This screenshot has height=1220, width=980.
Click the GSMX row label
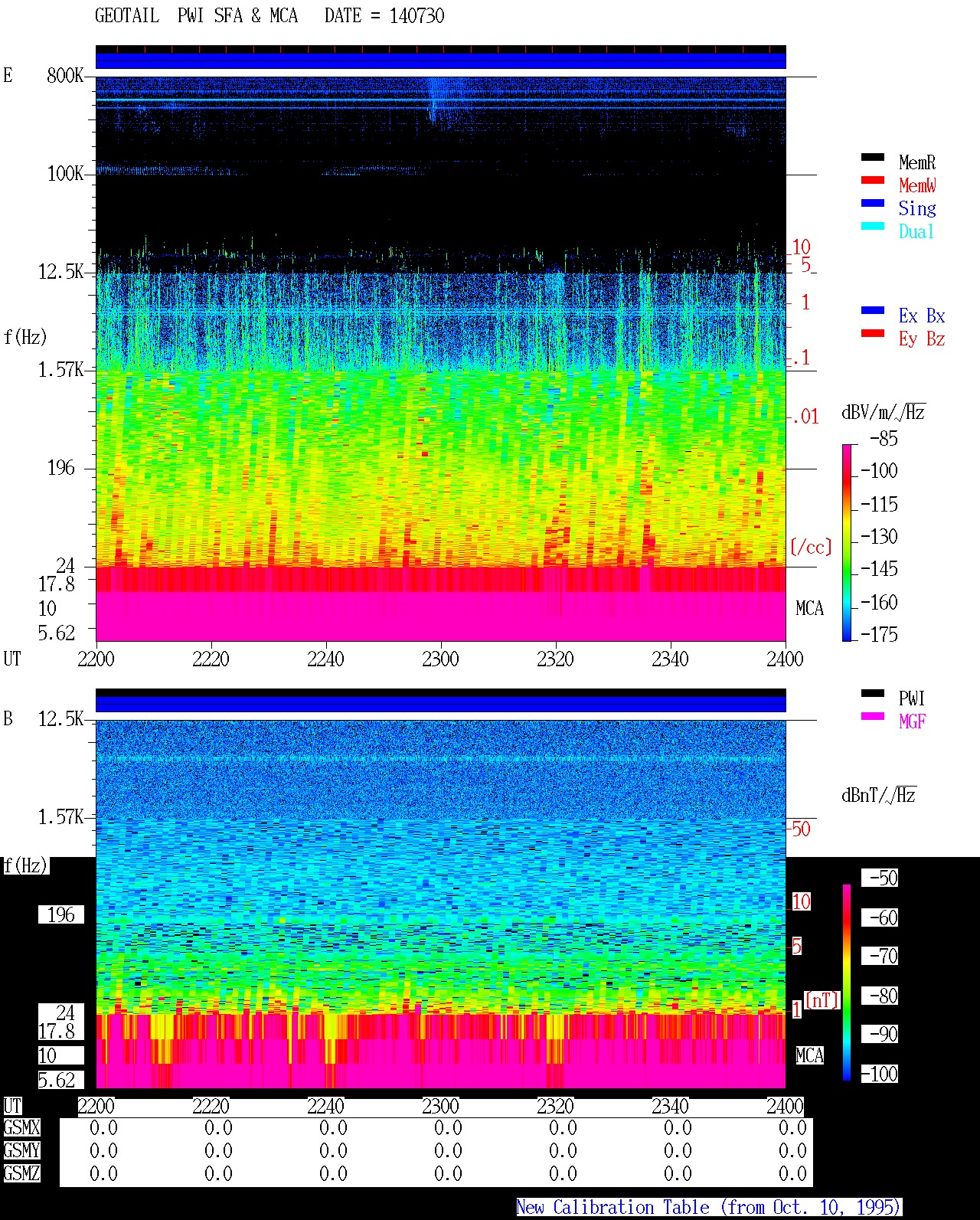[21, 1128]
